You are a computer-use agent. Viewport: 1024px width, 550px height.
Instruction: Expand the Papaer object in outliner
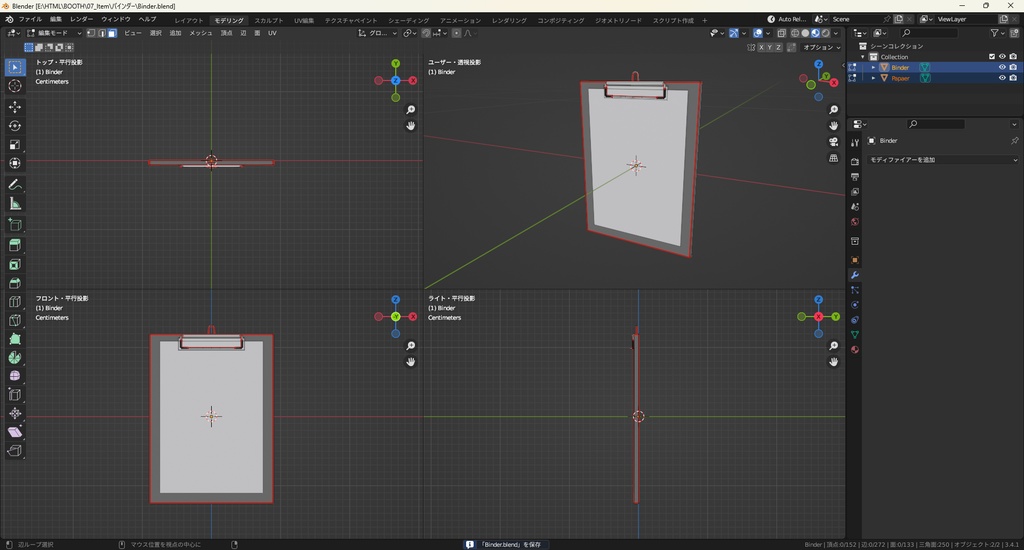tap(873, 78)
